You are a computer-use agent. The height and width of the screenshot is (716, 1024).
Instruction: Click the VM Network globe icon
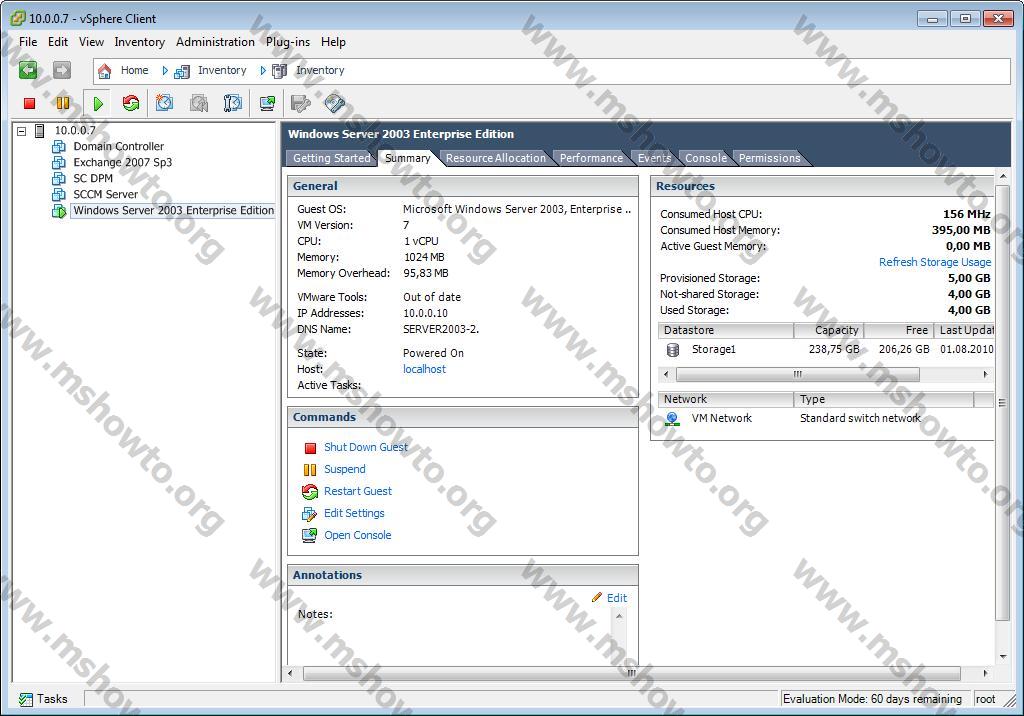click(672, 419)
